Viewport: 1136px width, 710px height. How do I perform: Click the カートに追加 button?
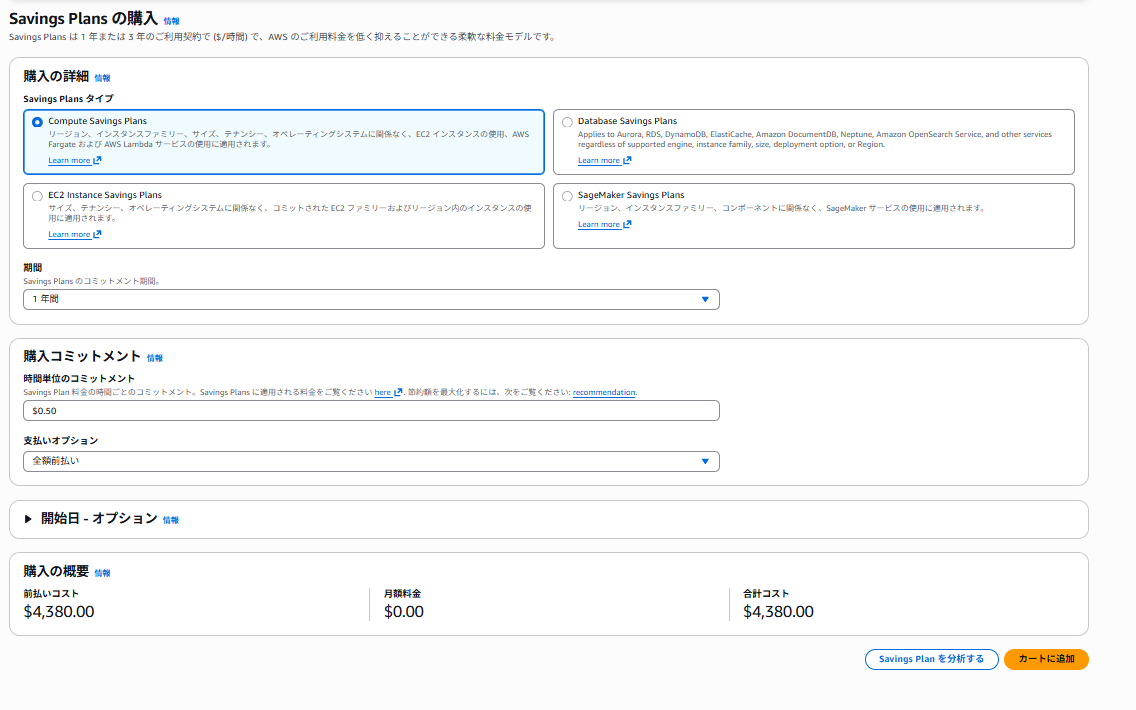click(x=1045, y=659)
